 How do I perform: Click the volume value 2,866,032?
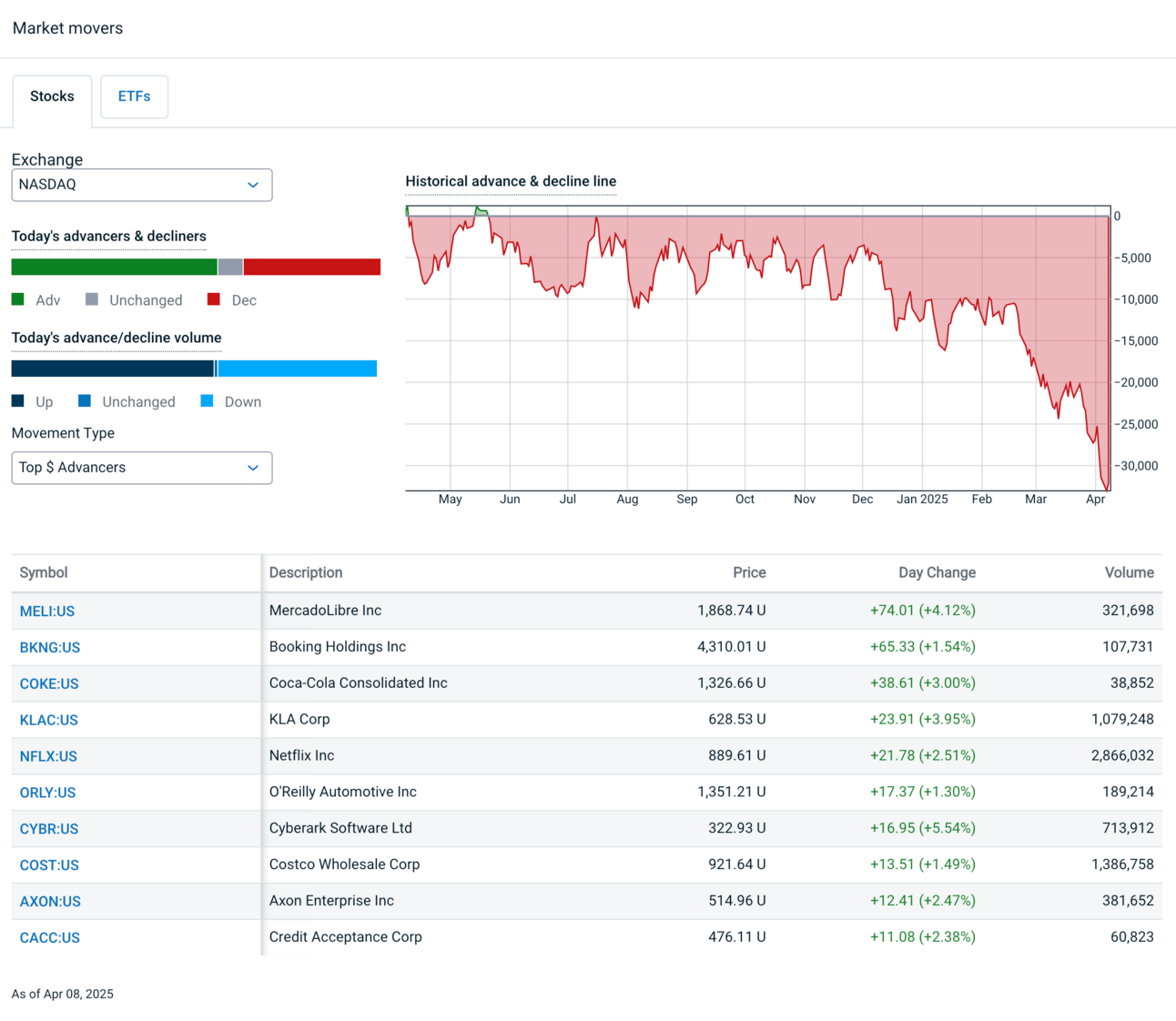[x=1122, y=756]
